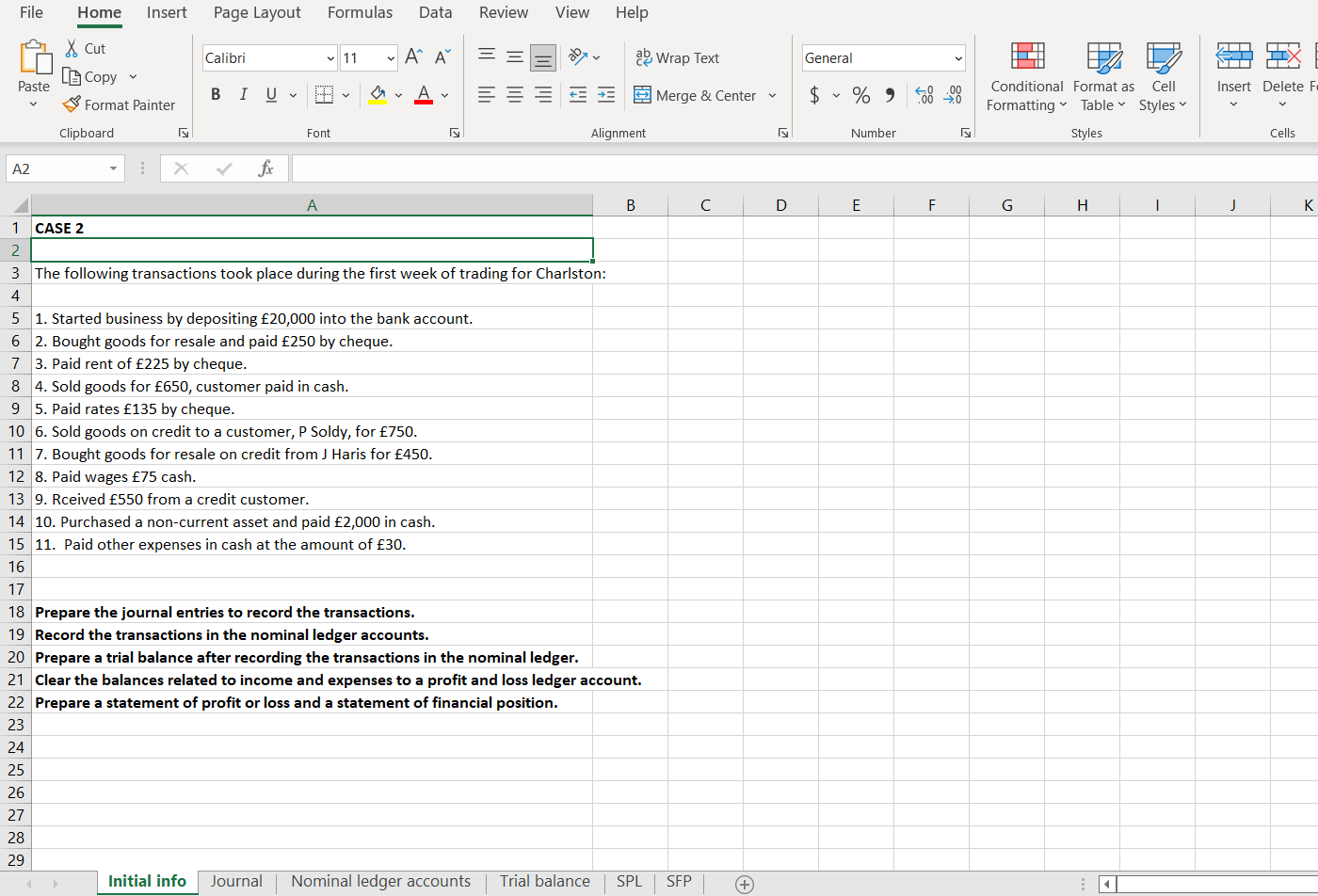Open the Nominal ledger accounts sheet

click(x=380, y=882)
